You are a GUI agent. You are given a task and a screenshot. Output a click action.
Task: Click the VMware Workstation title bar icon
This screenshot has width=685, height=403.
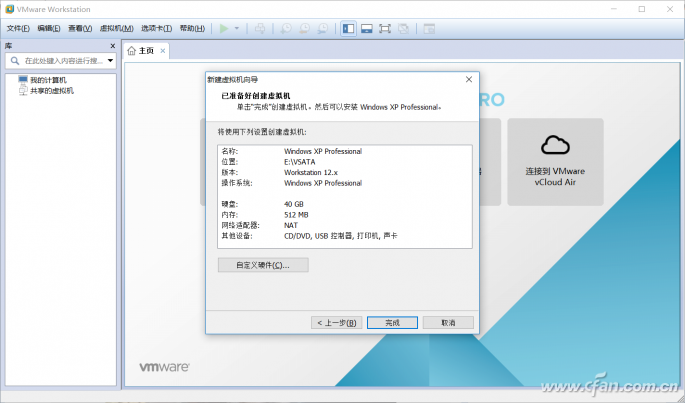tap(9, 9)
